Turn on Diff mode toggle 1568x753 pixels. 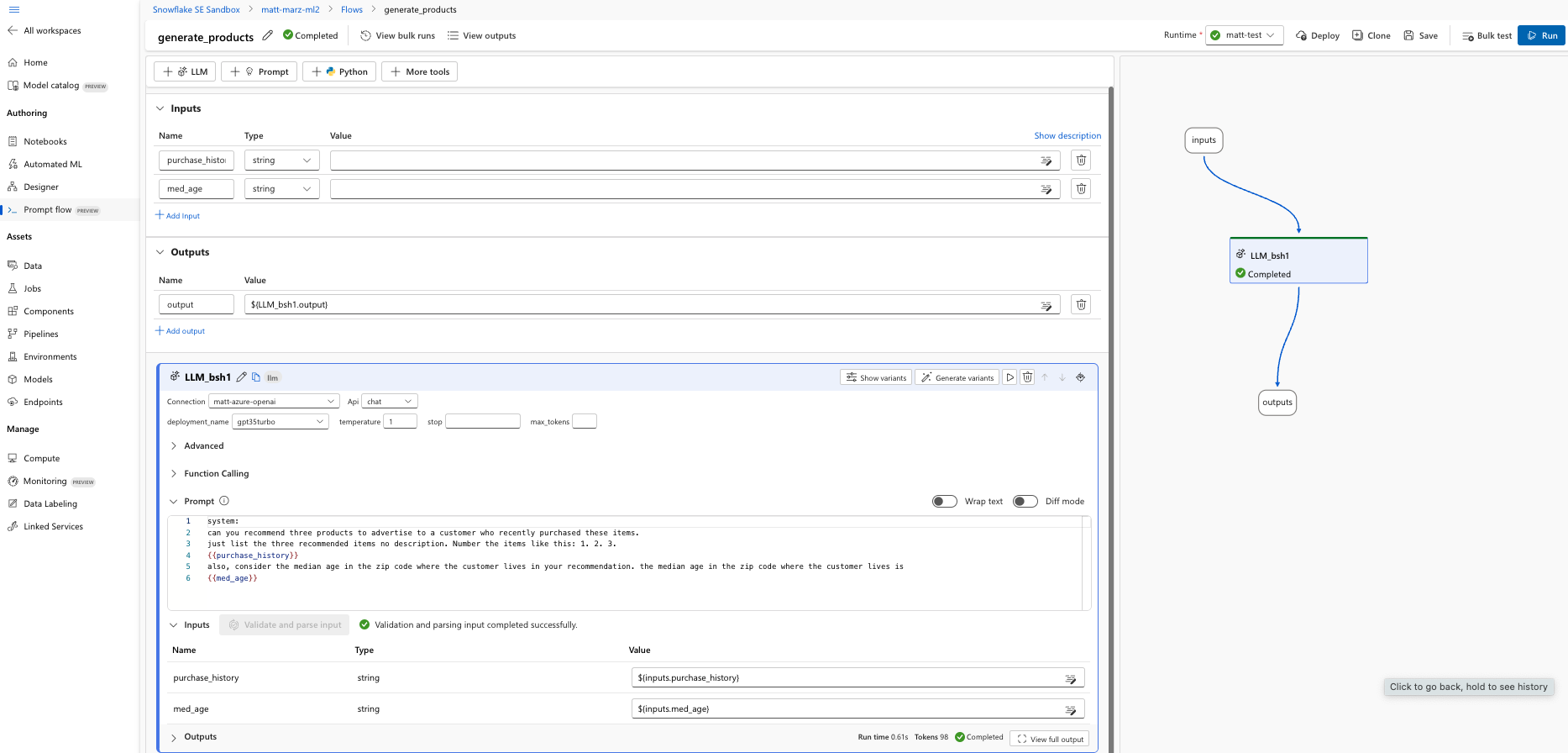(x=1025, y=502)
